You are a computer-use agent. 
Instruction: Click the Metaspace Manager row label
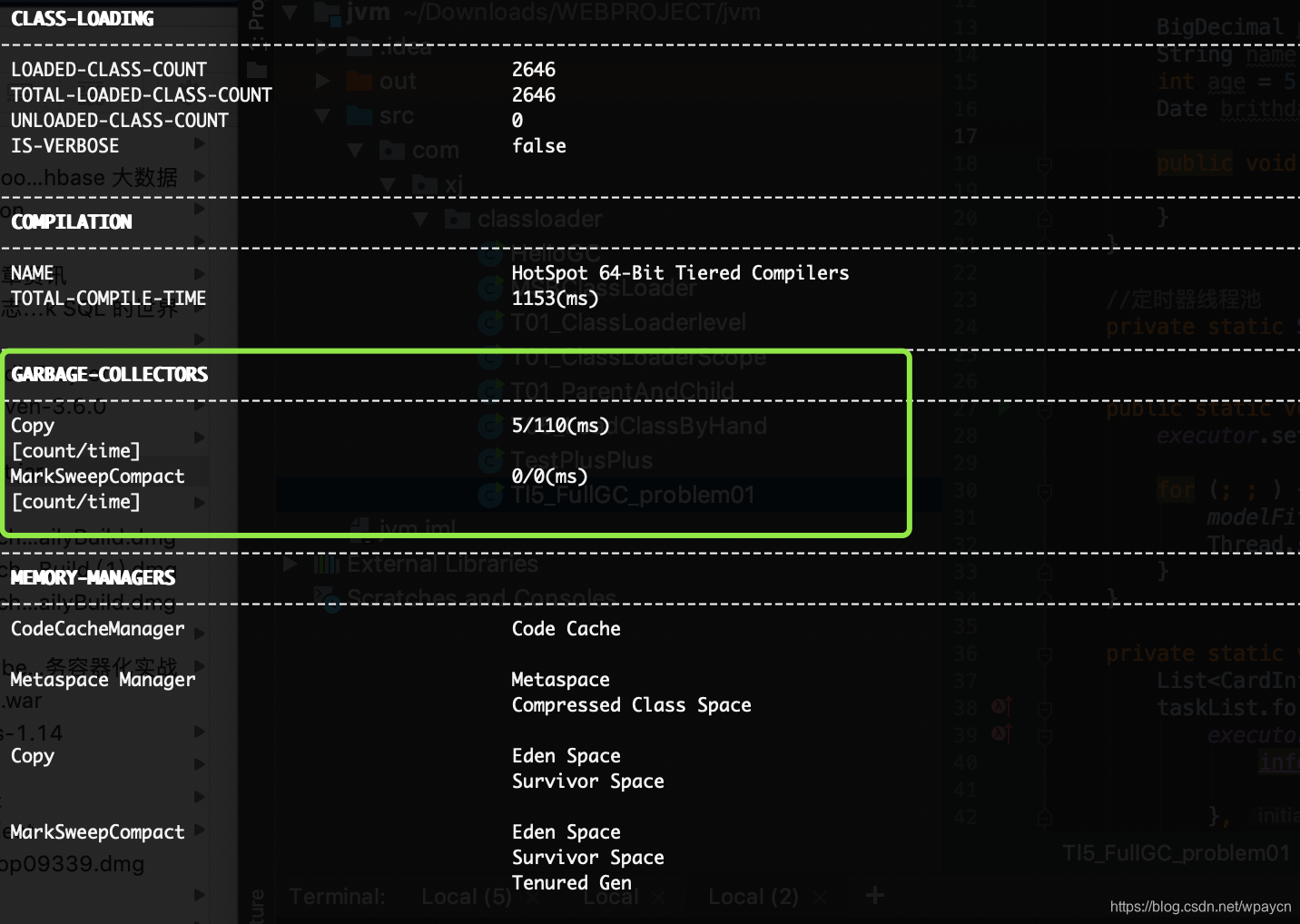coord(103,679)
